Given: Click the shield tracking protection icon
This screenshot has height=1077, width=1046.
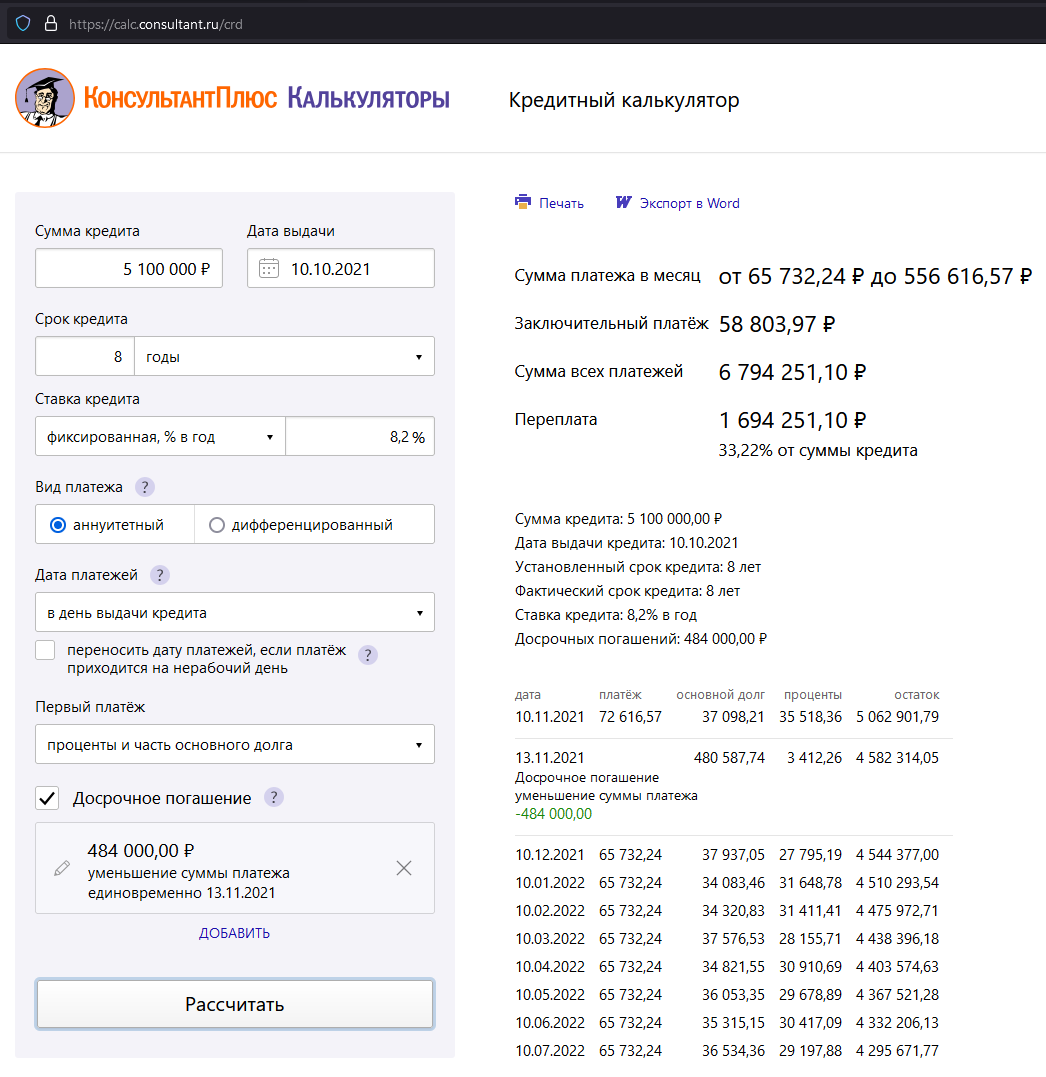Looking at the screenshot, I should click(23, 24).
